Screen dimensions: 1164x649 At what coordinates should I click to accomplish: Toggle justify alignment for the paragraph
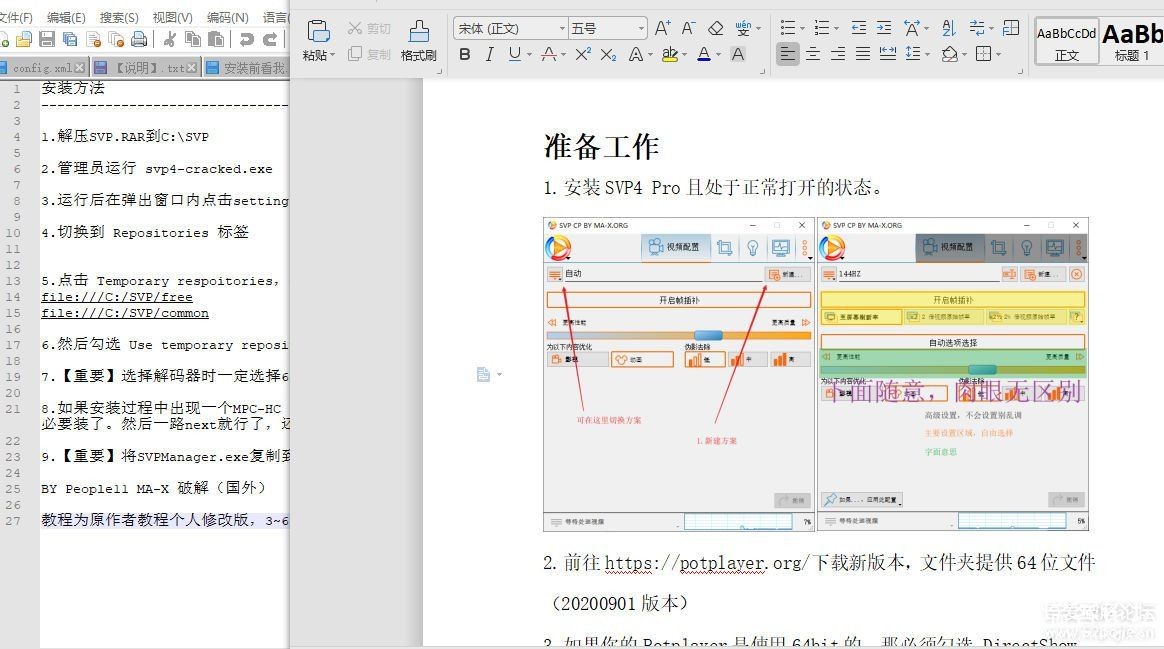863,53
